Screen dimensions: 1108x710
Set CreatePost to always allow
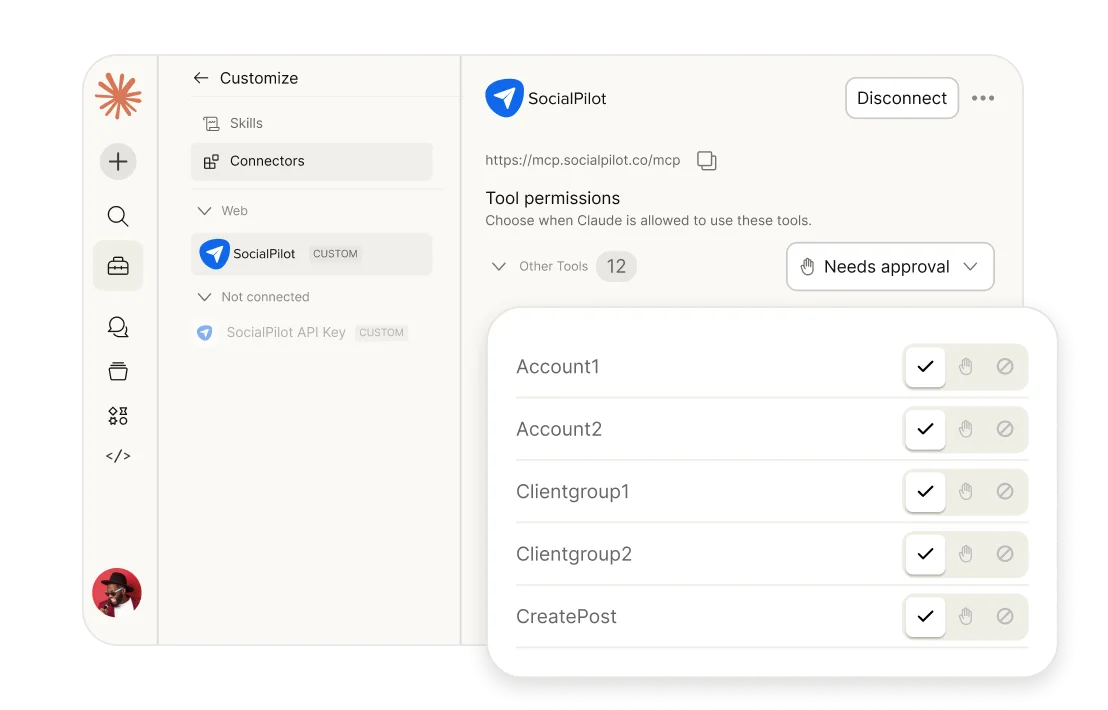pos(925,616)
